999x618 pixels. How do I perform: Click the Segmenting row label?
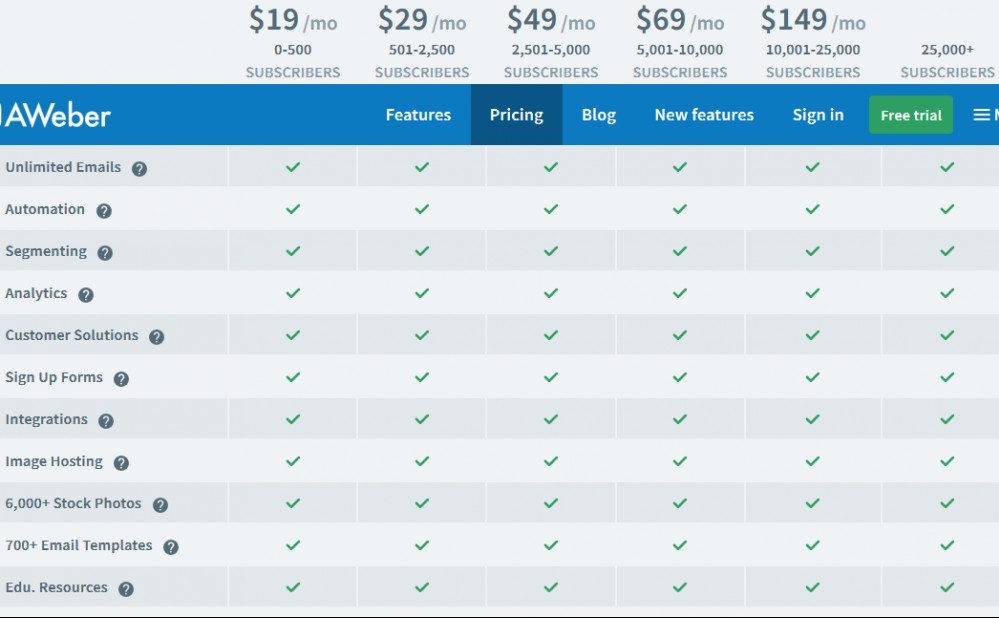[x=46, y=251]
